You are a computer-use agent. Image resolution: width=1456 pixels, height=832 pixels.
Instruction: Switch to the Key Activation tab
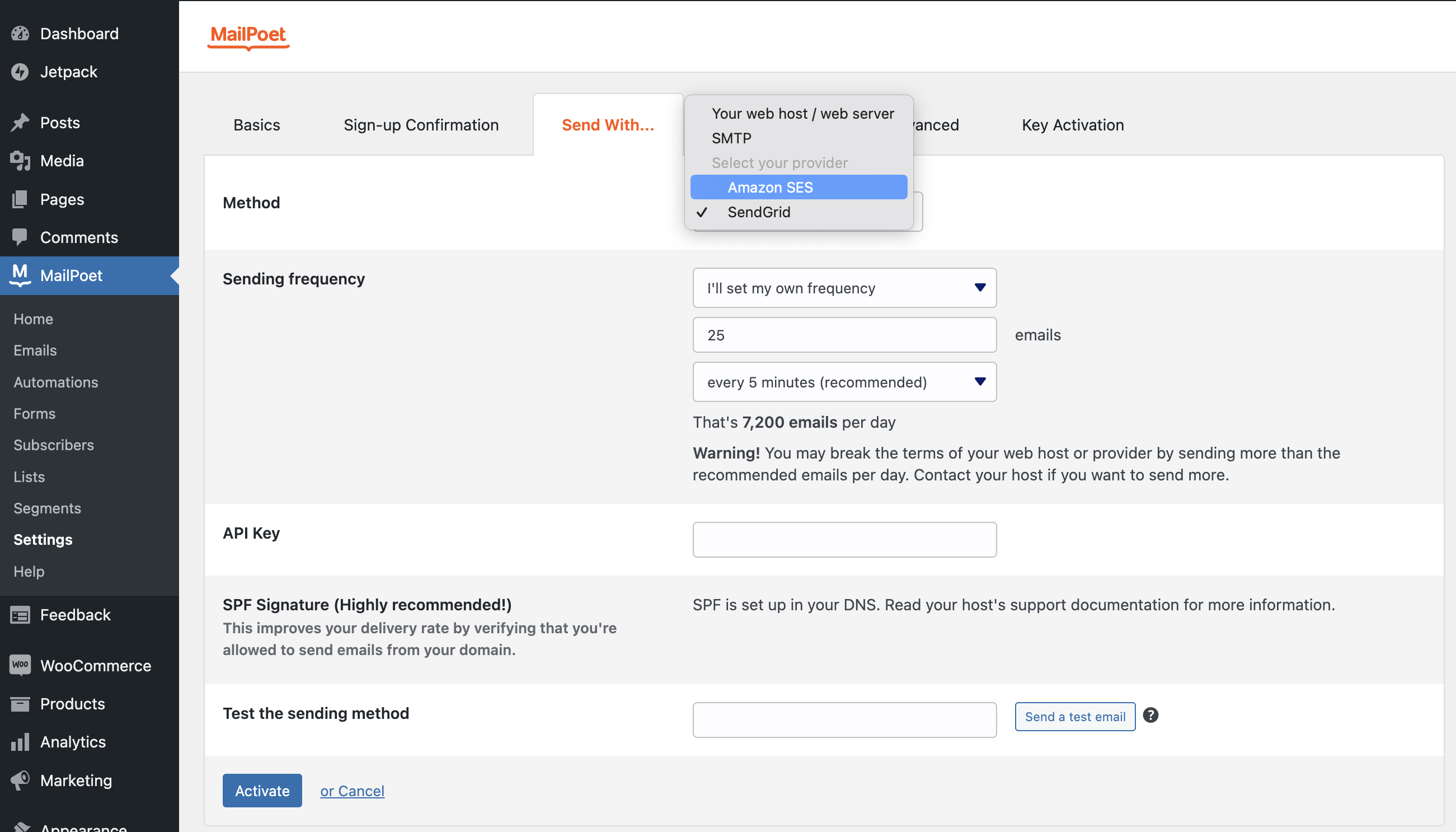(1072, 125)
